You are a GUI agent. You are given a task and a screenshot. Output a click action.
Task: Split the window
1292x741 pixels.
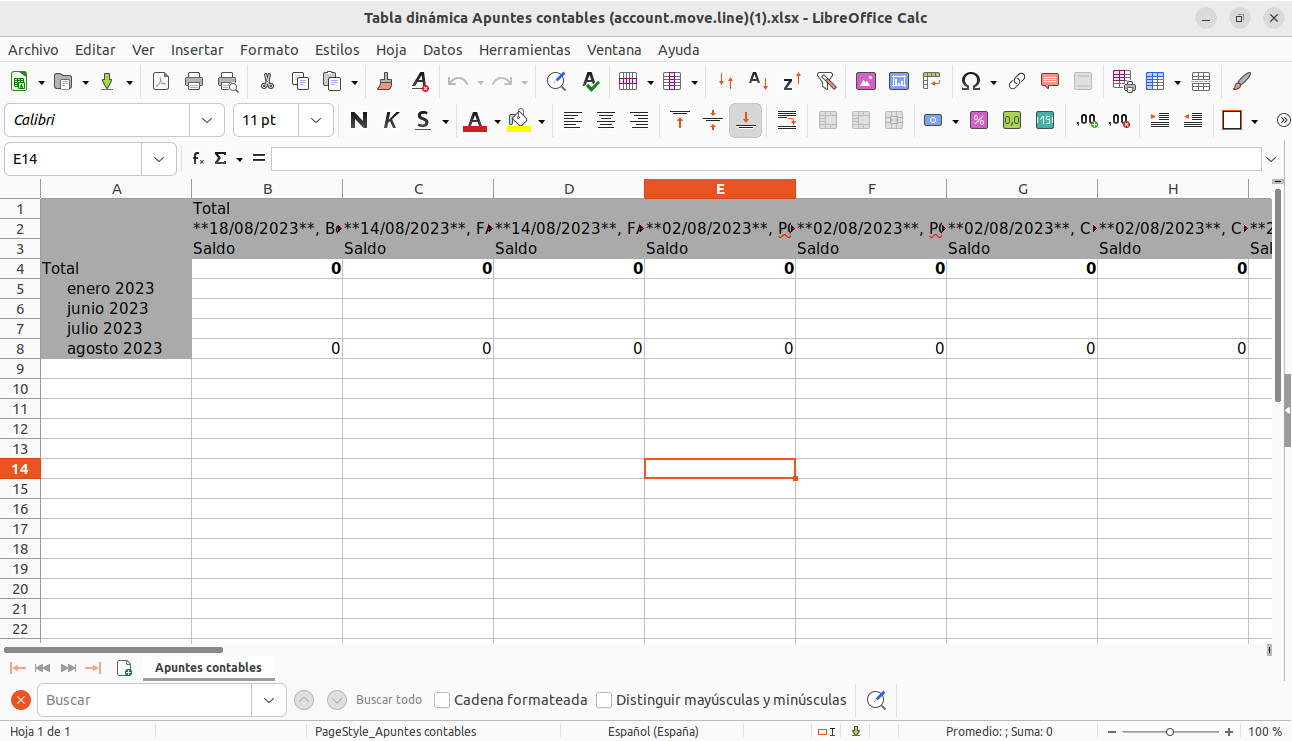1202,82
